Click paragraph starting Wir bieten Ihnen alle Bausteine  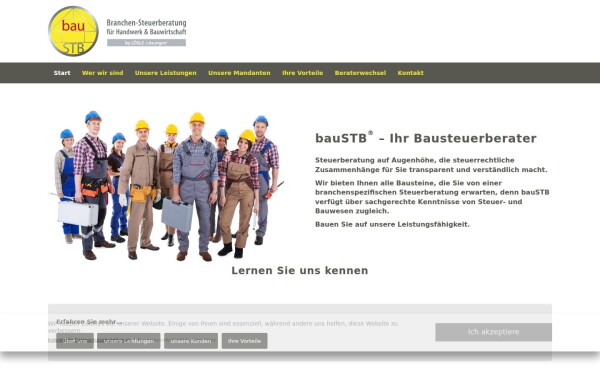click(432, 197)
